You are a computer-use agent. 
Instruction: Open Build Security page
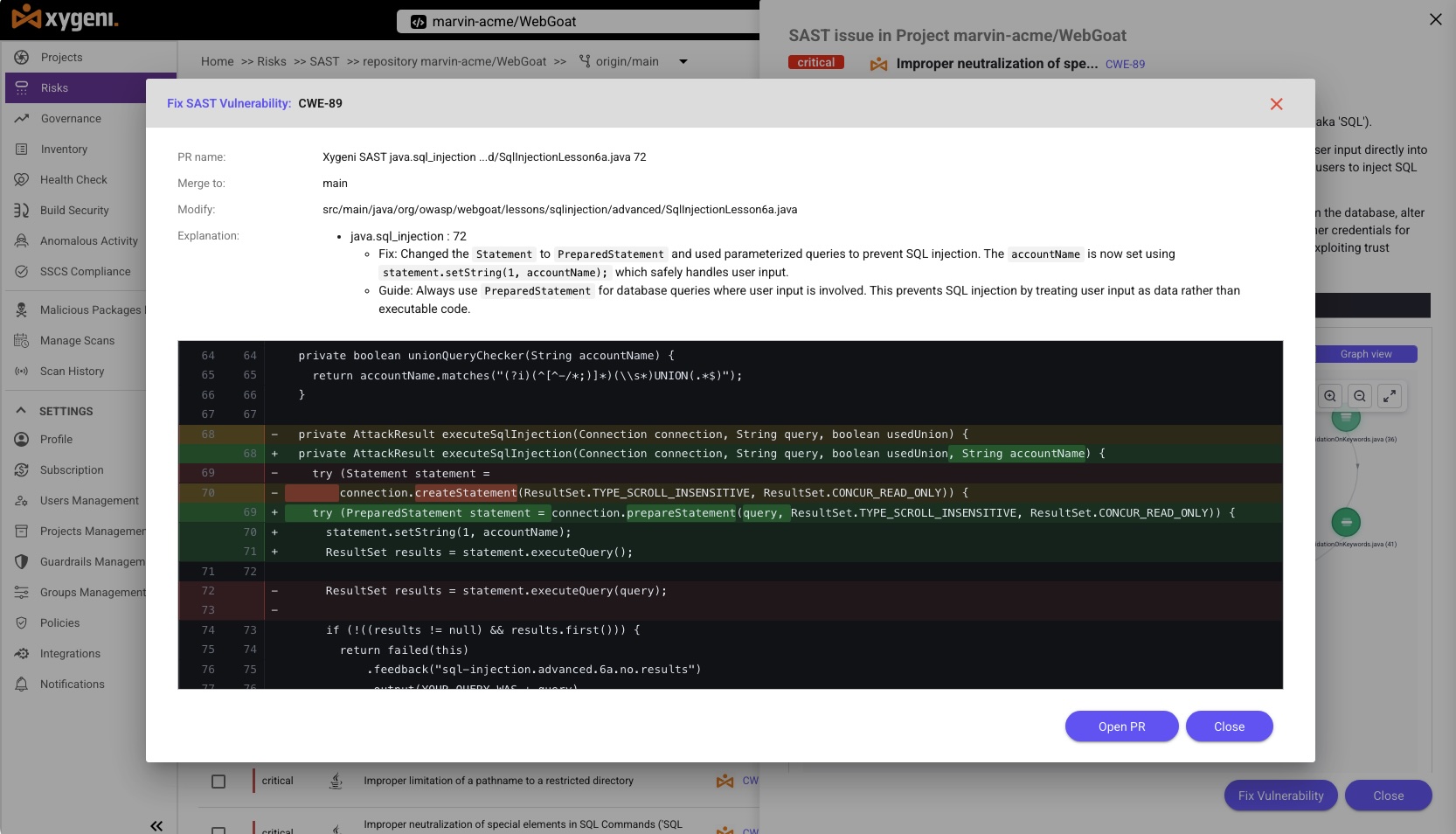[74, 211]
